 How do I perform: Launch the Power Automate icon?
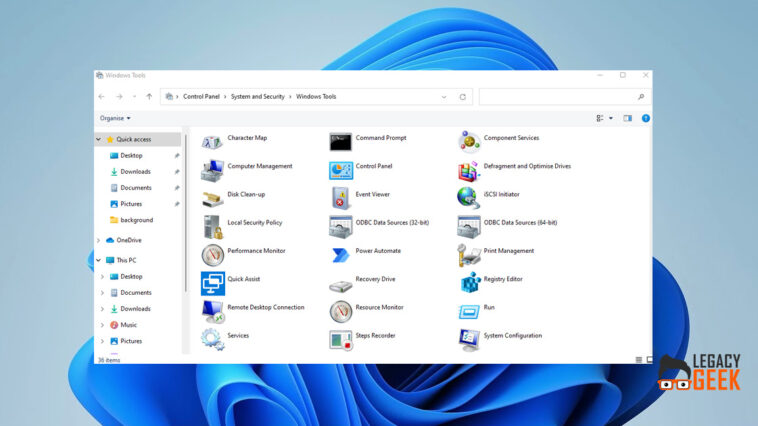point(340,255)
